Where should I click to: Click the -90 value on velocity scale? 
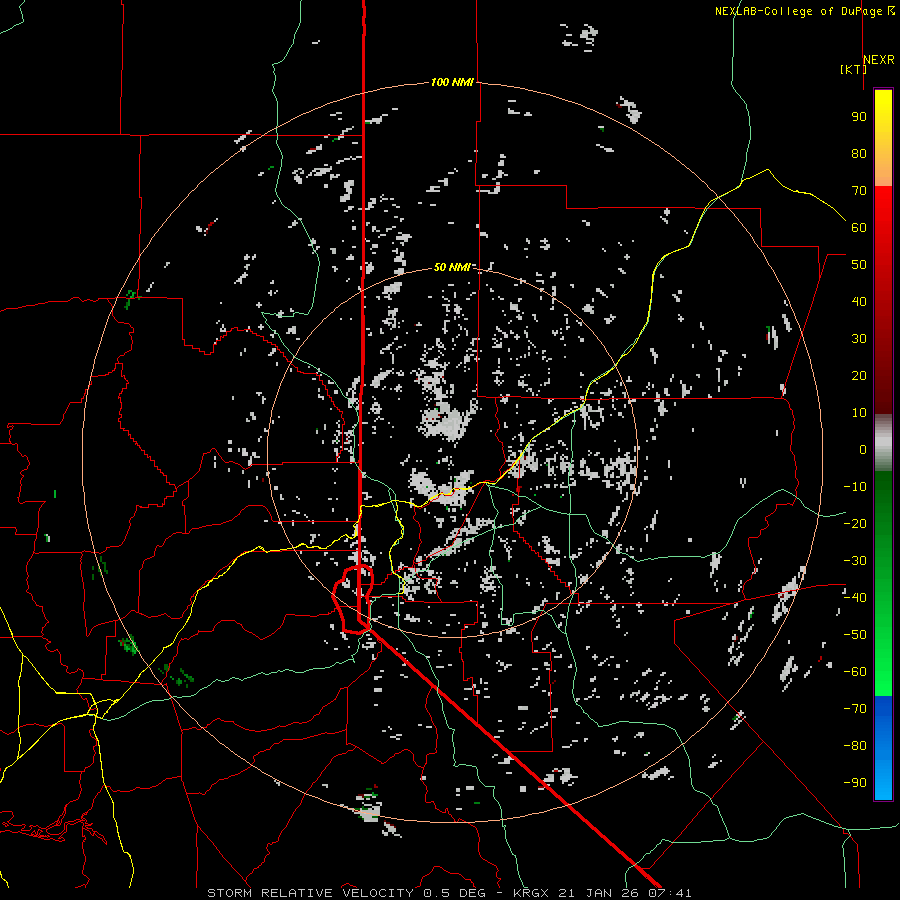[x=855, y=783]
